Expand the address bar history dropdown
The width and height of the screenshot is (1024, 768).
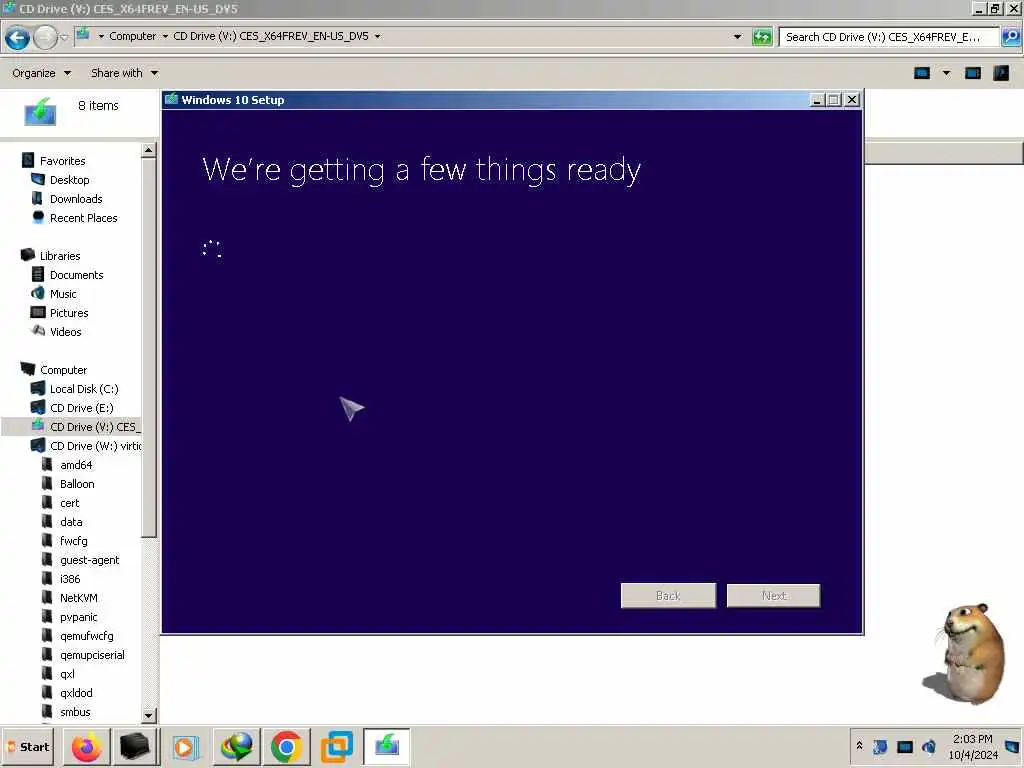[737, 37]
